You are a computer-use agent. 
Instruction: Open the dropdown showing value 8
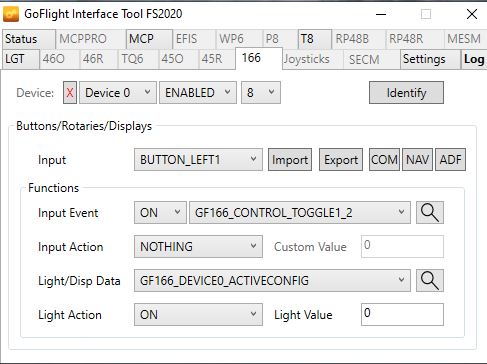point(261,93)
